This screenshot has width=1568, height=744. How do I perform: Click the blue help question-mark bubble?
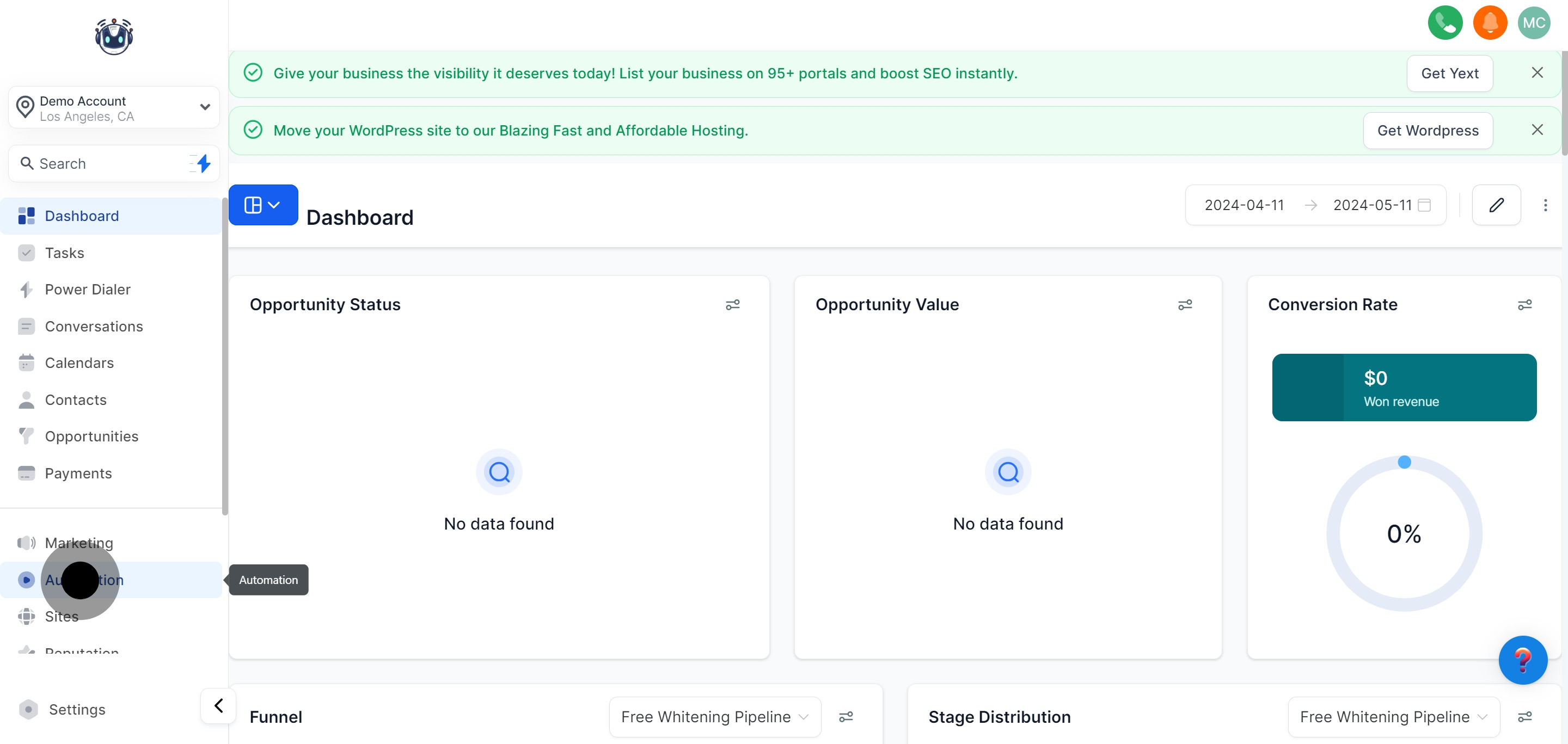pos(1522,660)
